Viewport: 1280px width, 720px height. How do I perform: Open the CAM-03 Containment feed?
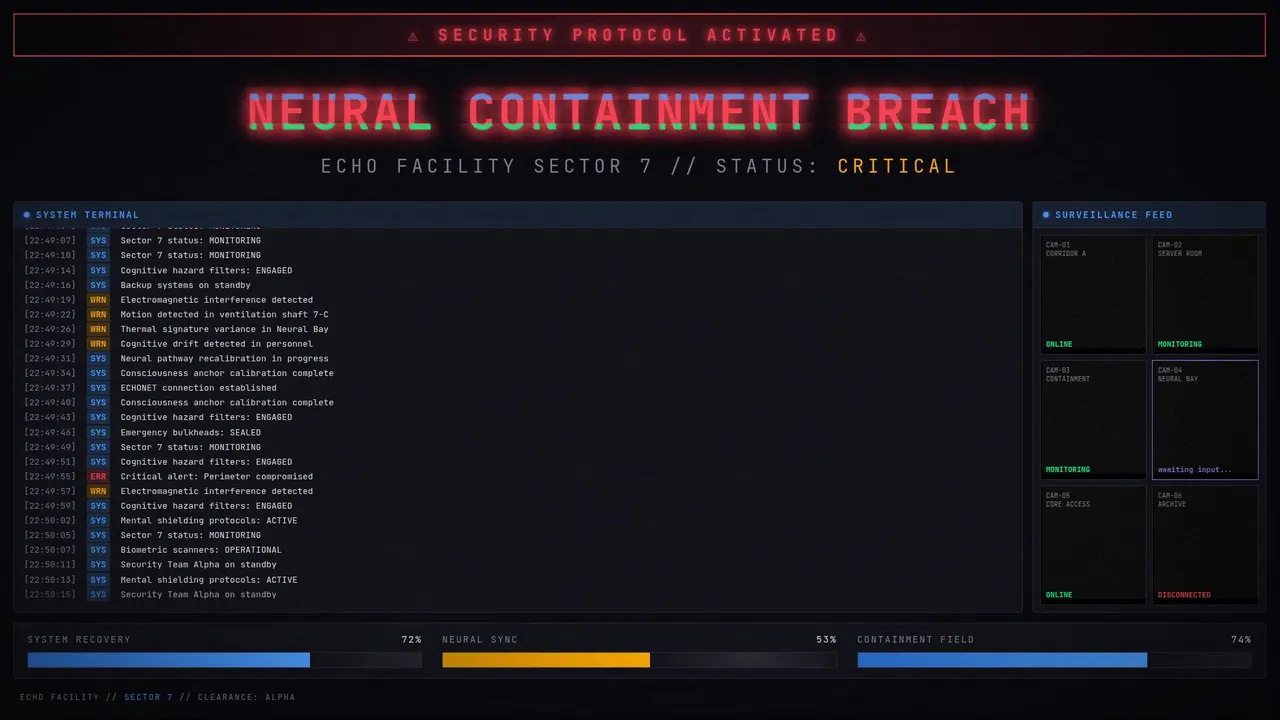(1093, 420)
